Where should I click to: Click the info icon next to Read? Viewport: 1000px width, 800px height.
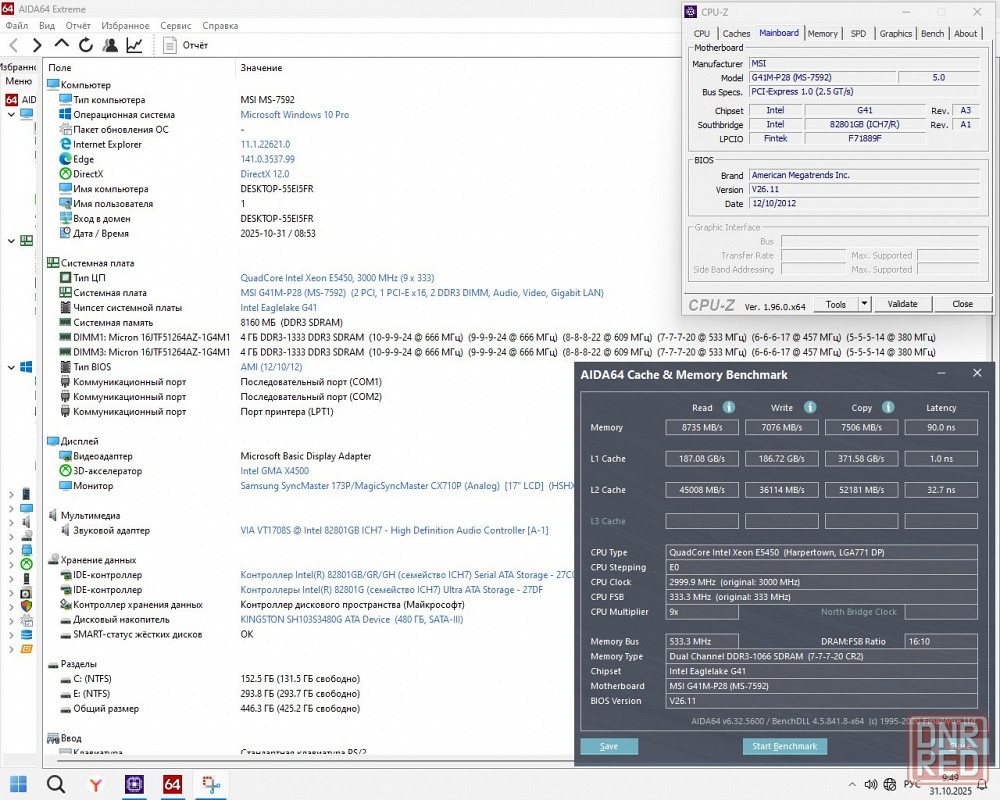click(x=729, y=407)
